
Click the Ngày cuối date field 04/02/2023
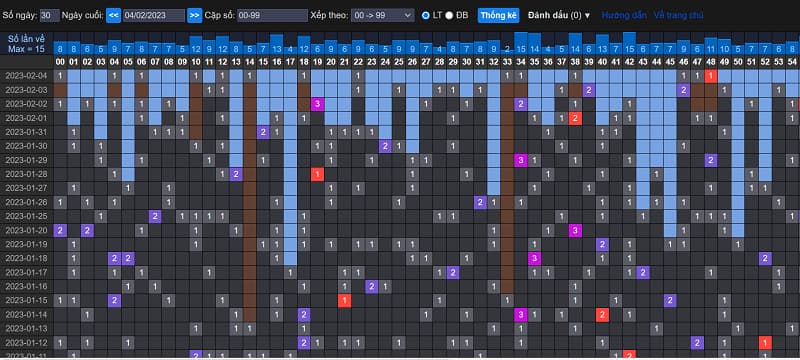point(154,15)
